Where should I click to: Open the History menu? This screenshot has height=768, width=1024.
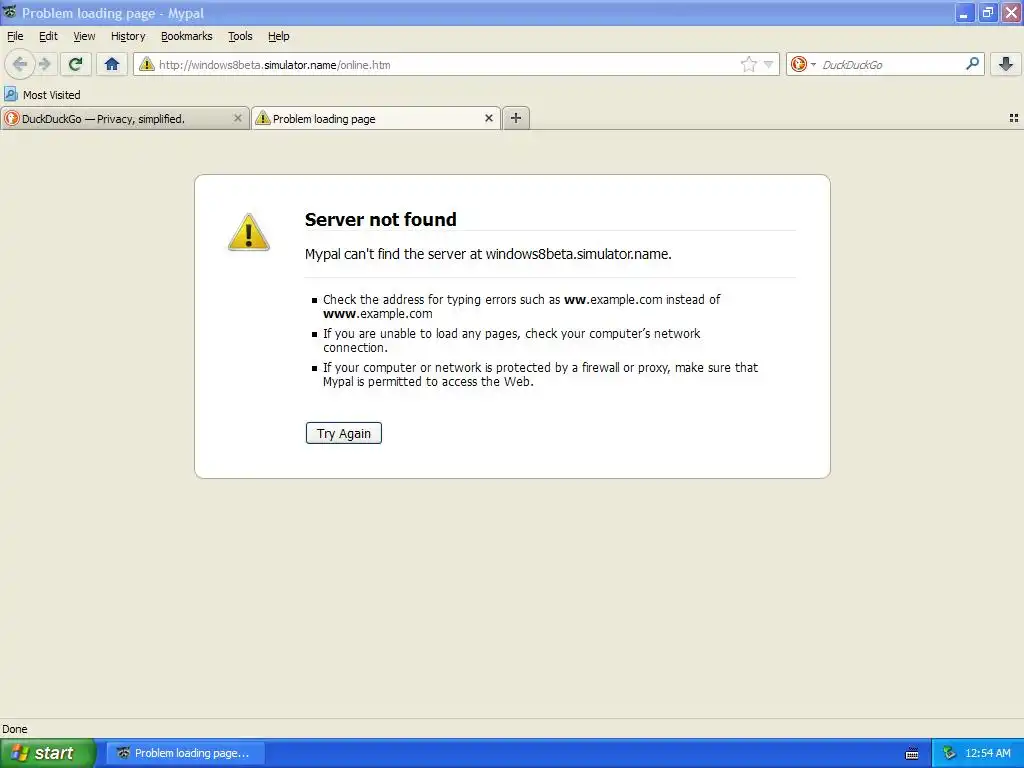128,36
